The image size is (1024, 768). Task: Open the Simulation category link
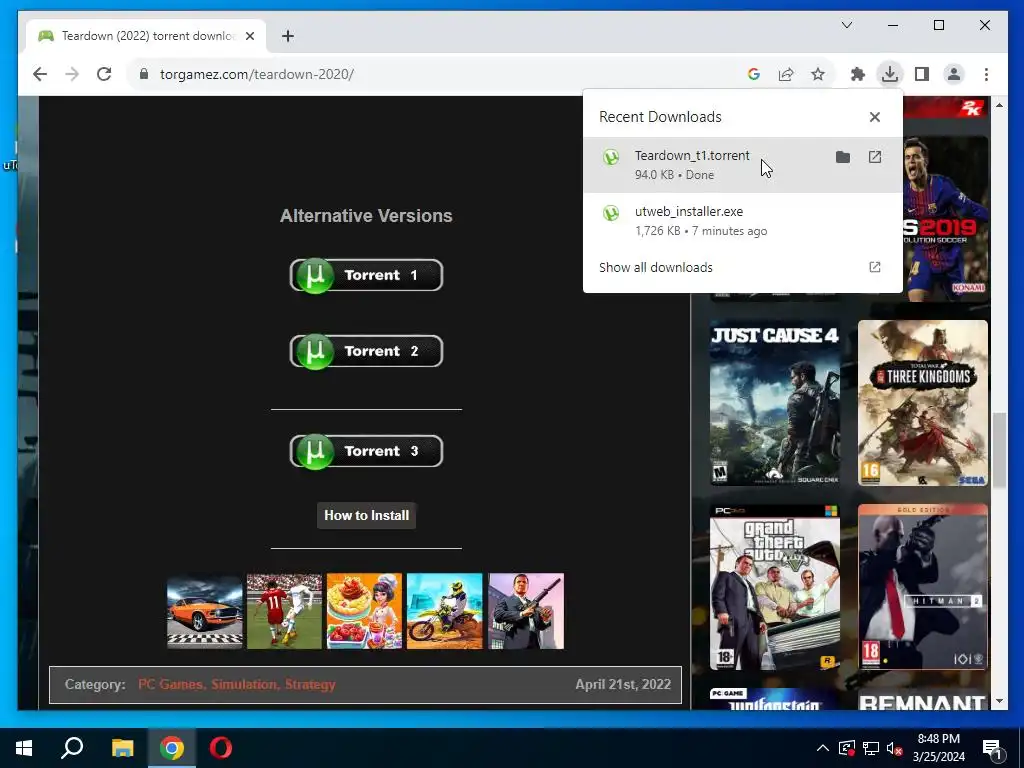pyautogui.click(x=245, y=684)
